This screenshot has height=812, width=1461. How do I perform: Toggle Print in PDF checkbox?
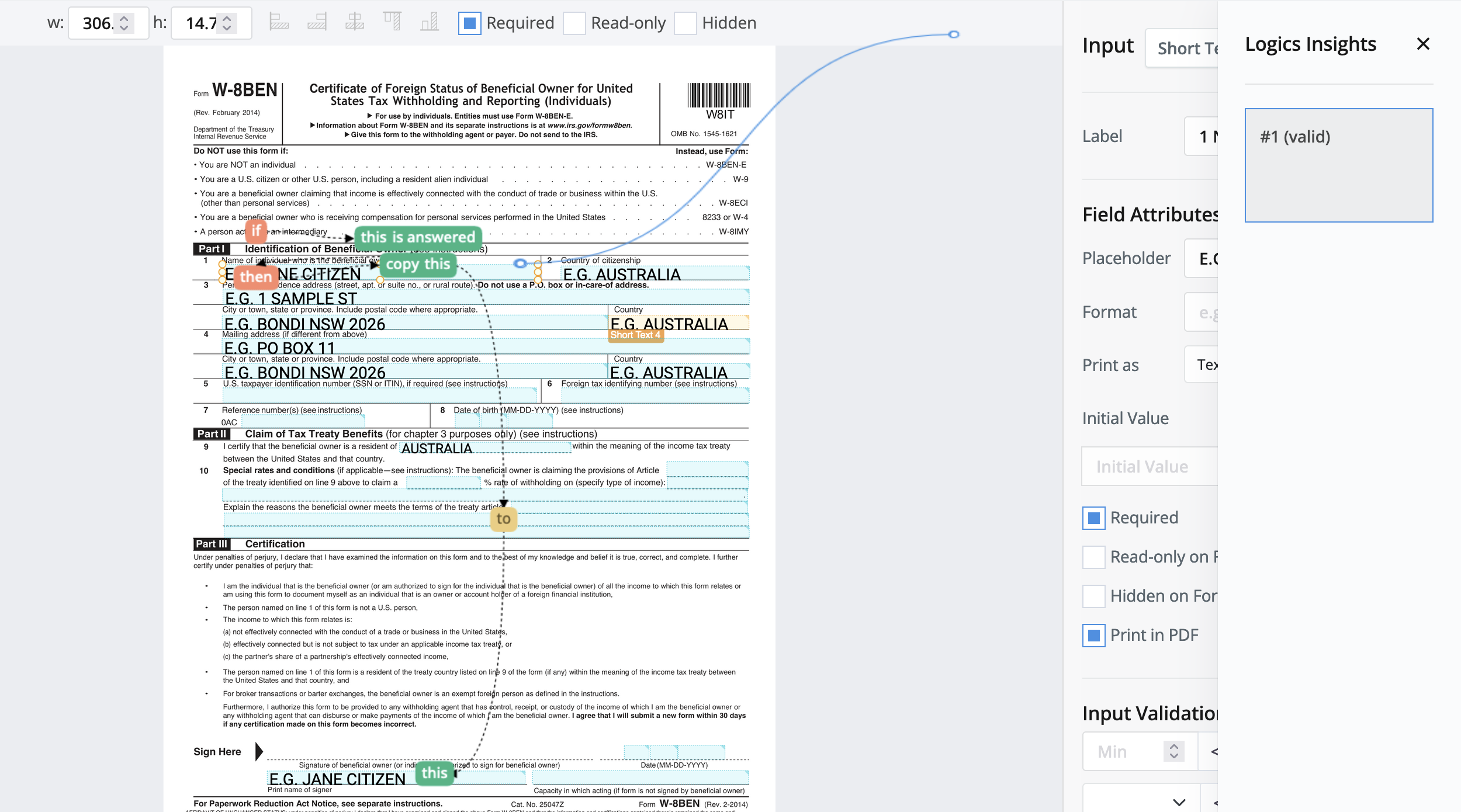(x=1093, y=635)
